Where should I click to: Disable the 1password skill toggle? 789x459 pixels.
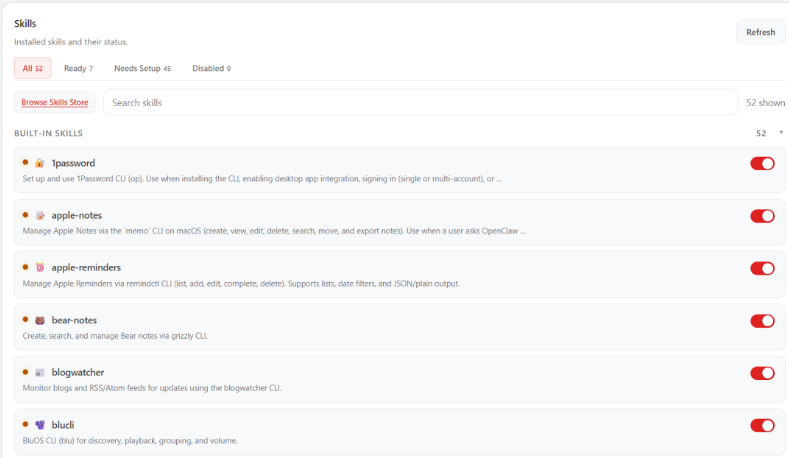coord(762,164)
